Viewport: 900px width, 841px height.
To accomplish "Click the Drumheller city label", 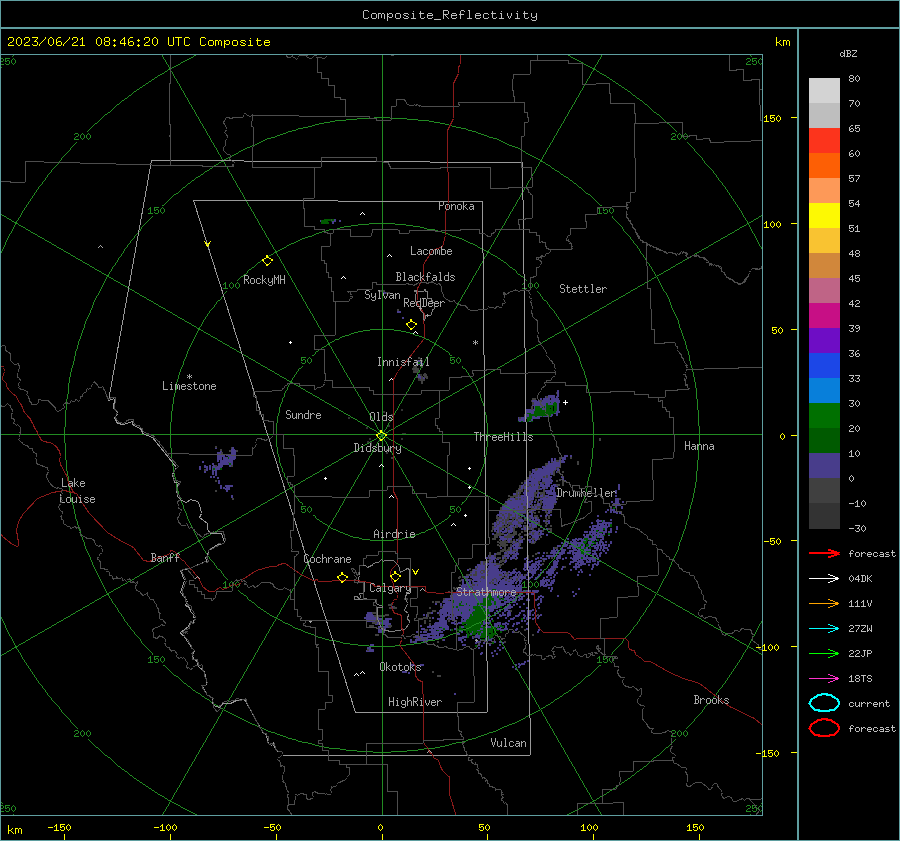I will pyautogui.click(x=587, y=493).
